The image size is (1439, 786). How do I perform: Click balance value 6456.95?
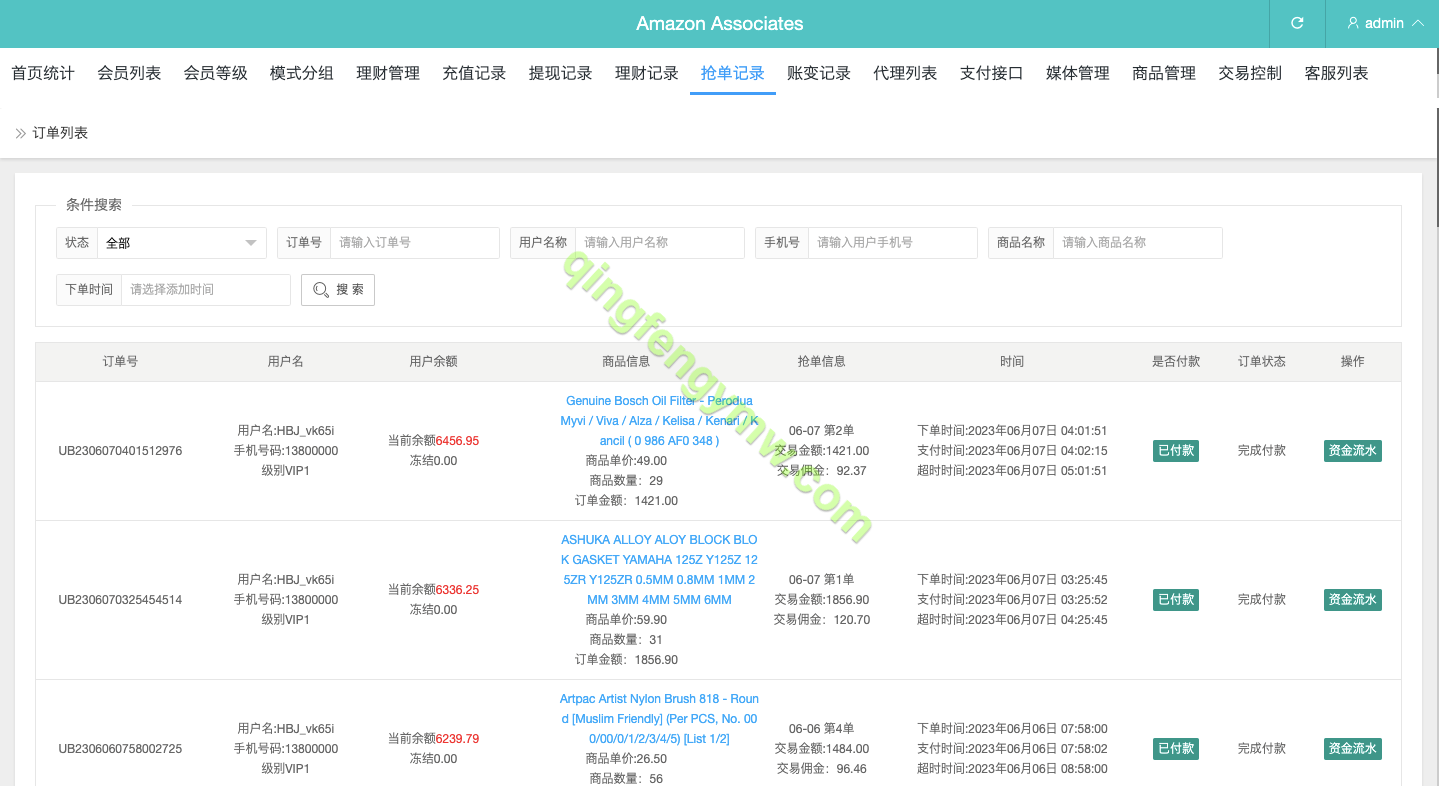(457, 441)
